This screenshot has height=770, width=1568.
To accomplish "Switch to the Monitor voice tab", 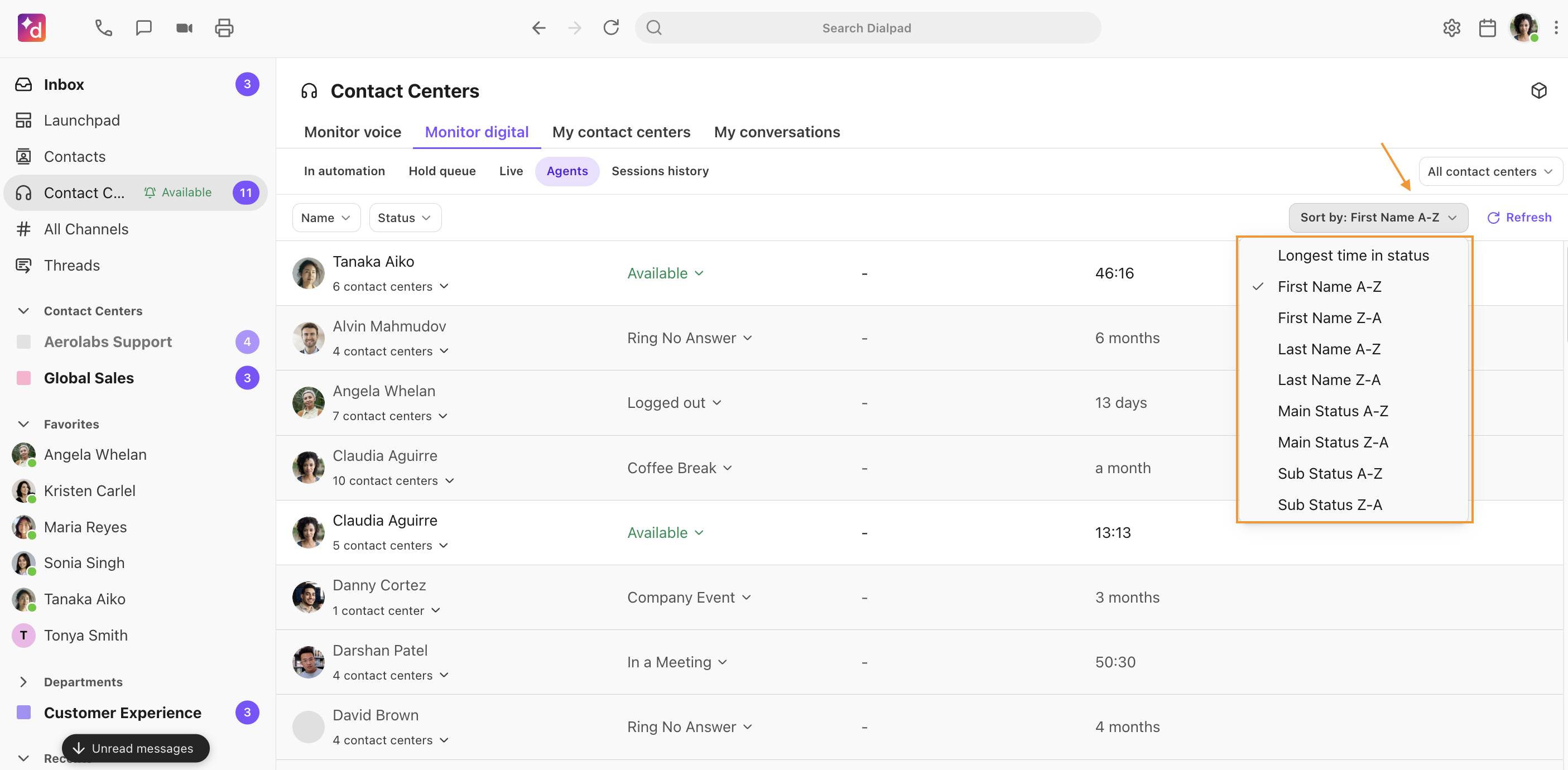I will coord(353,132).
